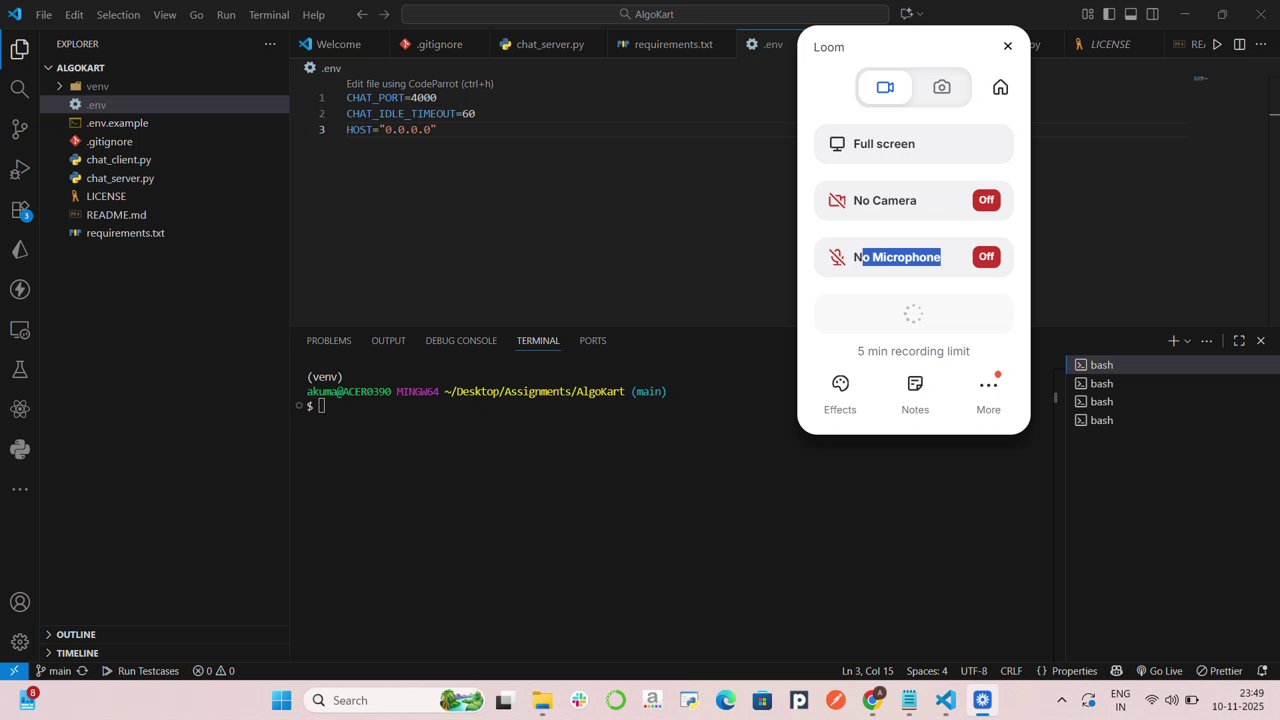Switch Loom to video recording mode
1280x720 pixels.
pyautogui.click(x=885, y=87)
